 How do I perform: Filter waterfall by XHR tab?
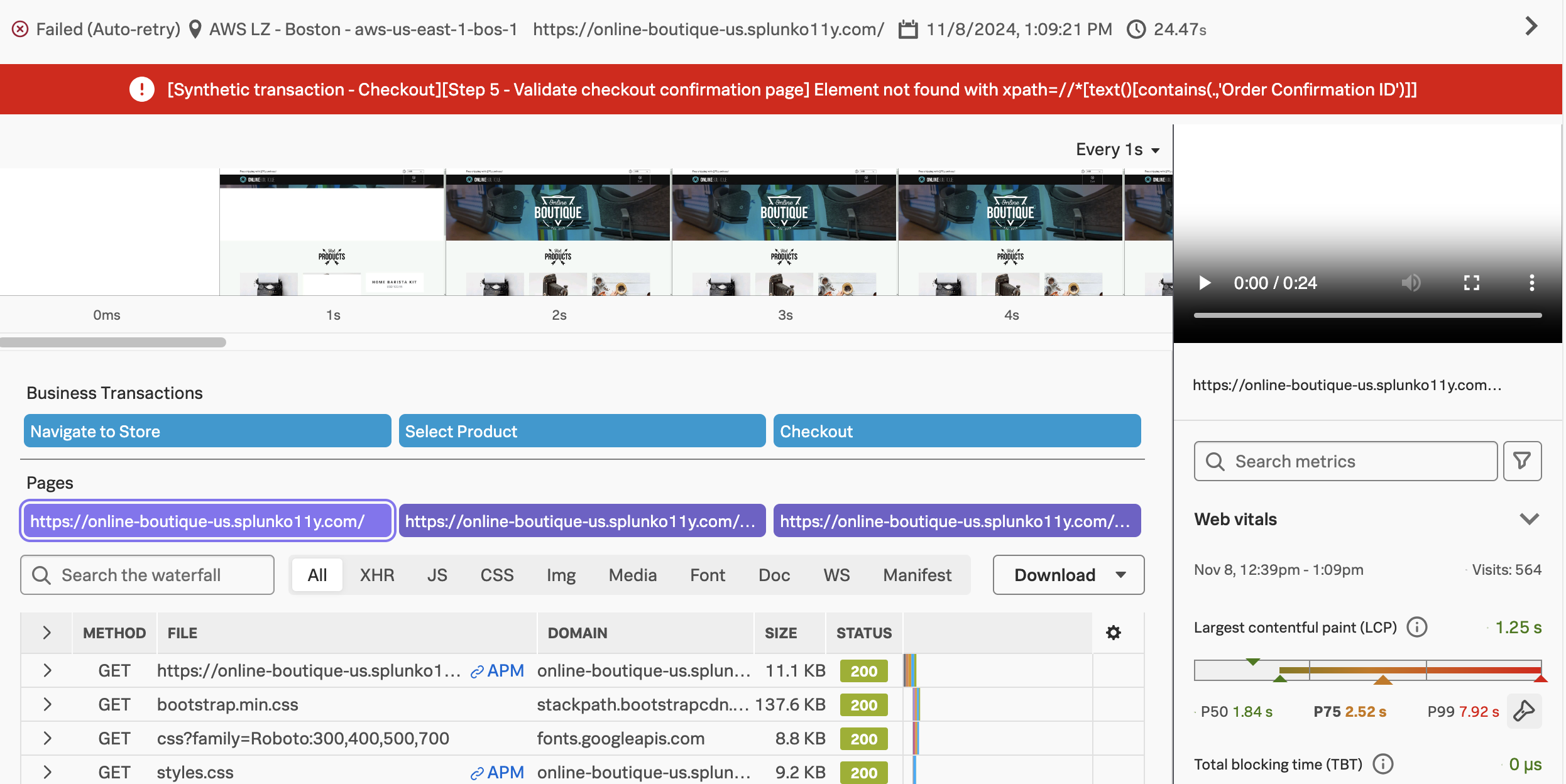click(x=376, y=575)
